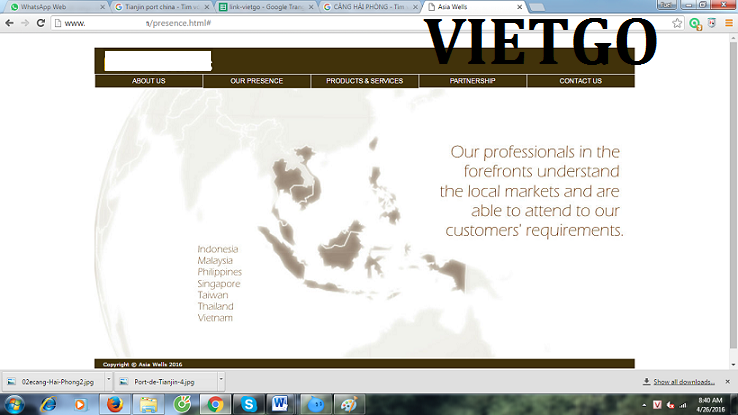
Task: Click the site logo in header
Action: coord(158,61)
